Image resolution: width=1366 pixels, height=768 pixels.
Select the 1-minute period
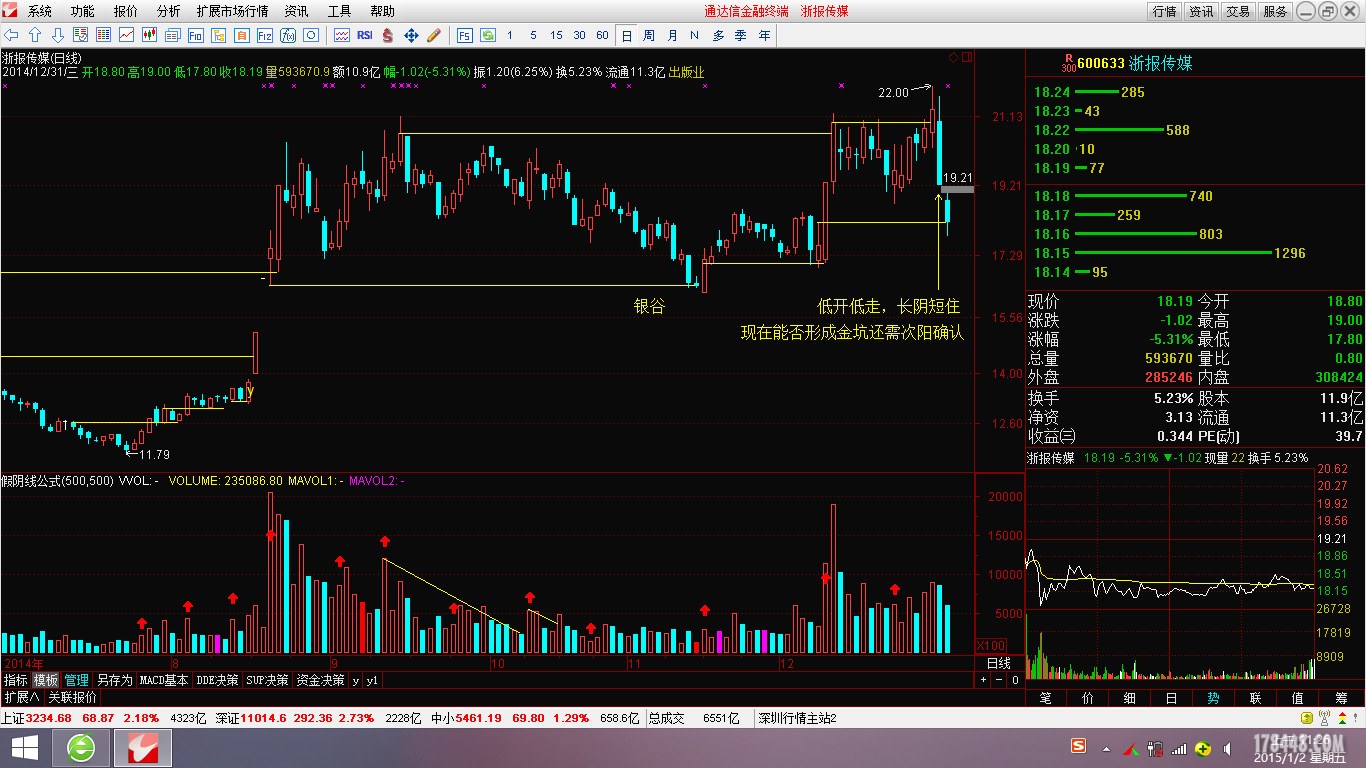pyautogui.click(x=509, y=35)
